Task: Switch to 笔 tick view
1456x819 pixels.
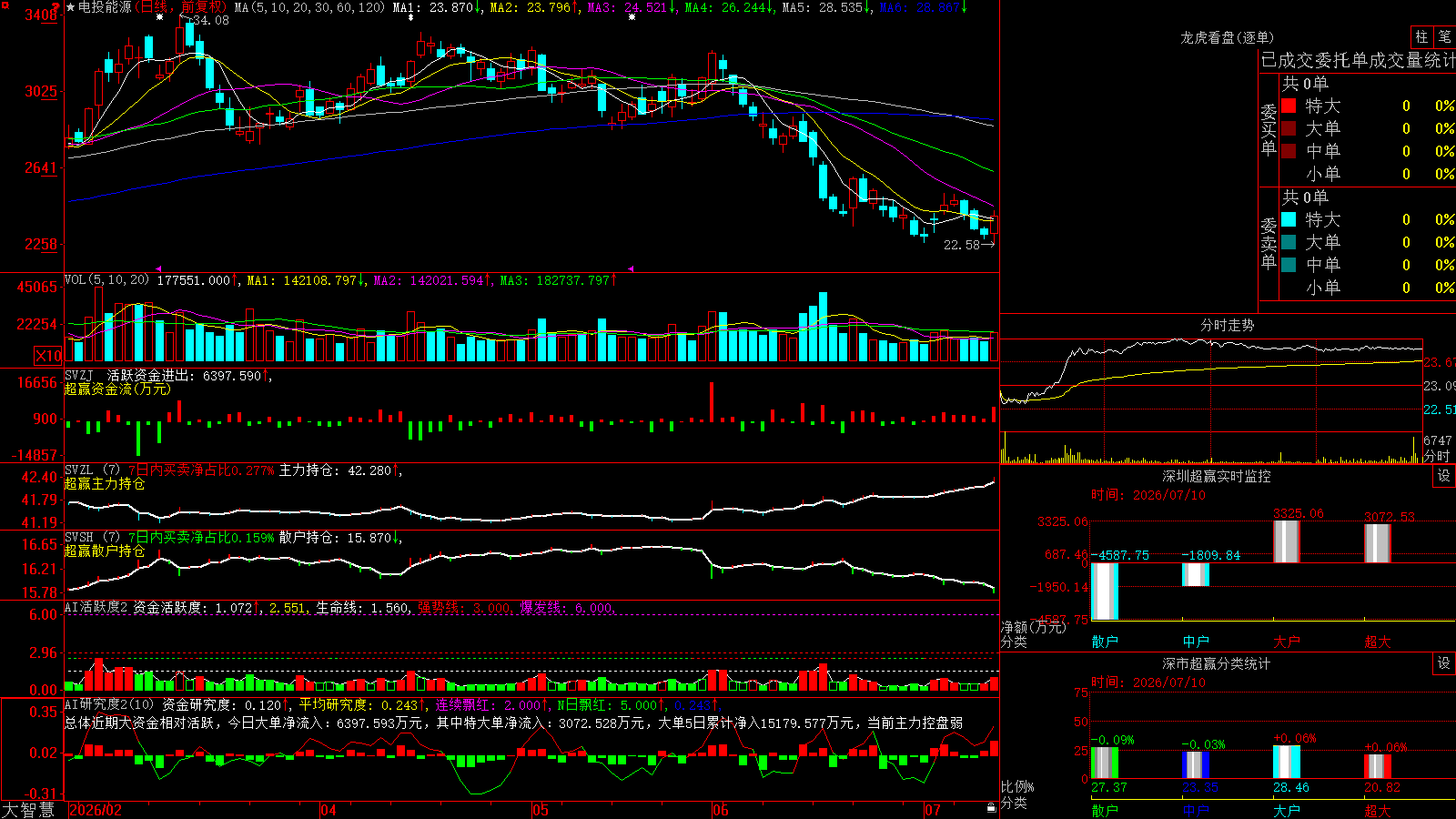Action: point(1444,37)
